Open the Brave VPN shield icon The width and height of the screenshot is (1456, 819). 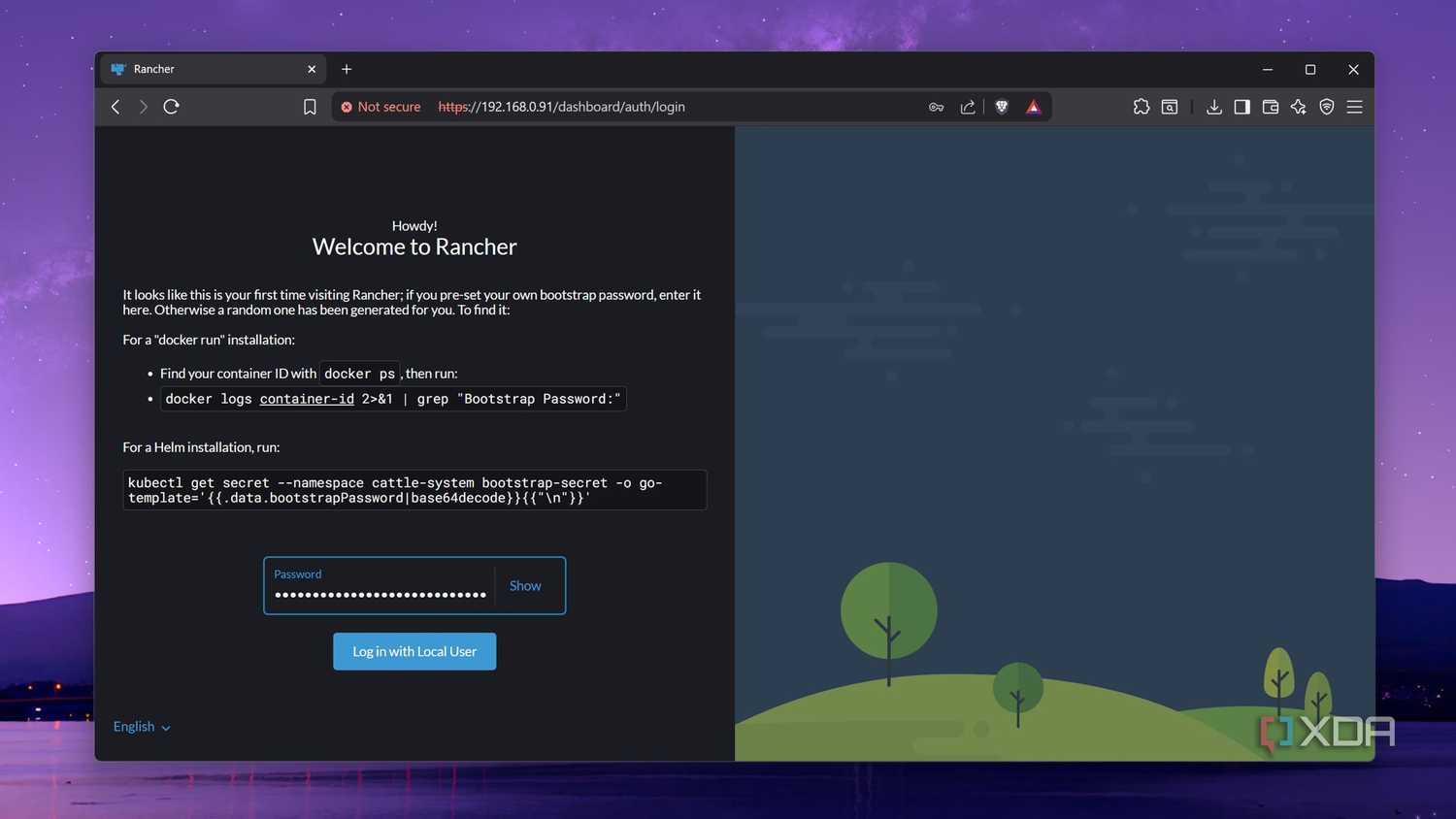click(x=1326, y=107)
